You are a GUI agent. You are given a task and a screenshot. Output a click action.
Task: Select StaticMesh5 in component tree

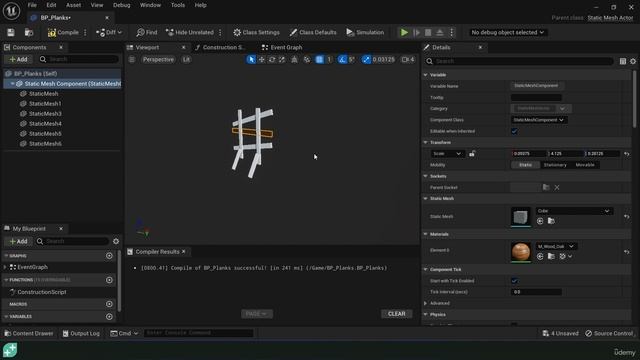point(45,134)
